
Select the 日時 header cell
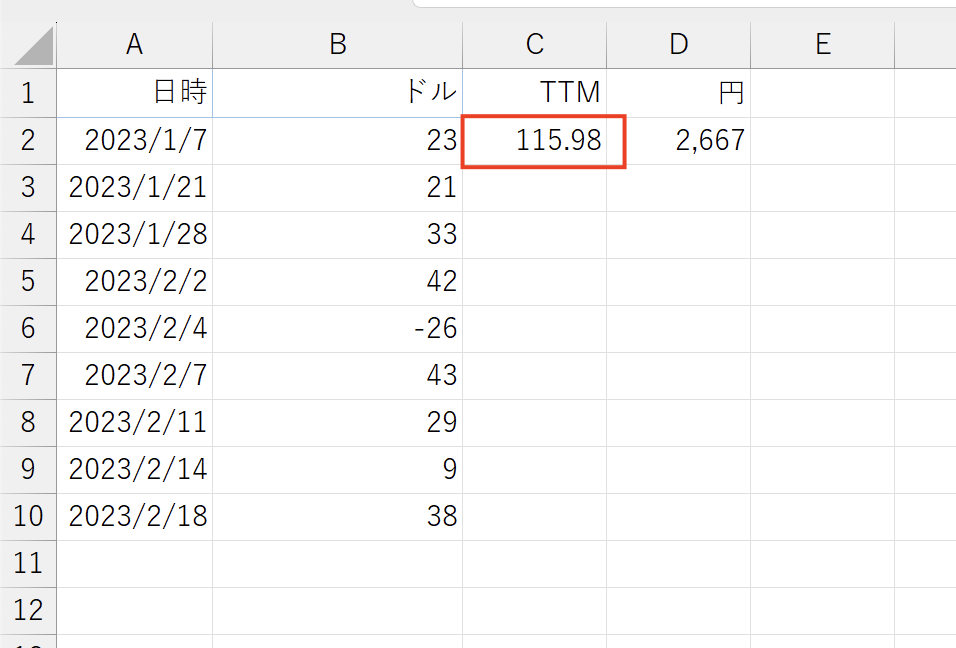(x=135, y=93)
